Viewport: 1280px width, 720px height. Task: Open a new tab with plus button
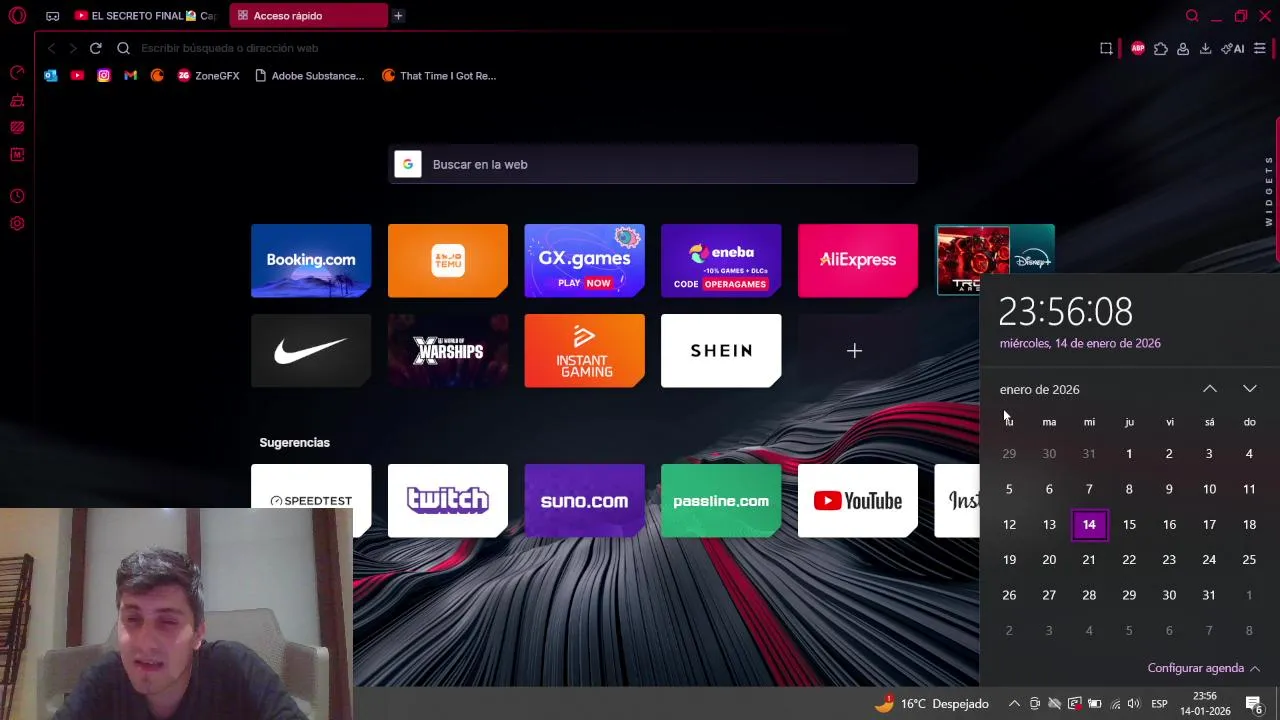(x=398, y=16)
